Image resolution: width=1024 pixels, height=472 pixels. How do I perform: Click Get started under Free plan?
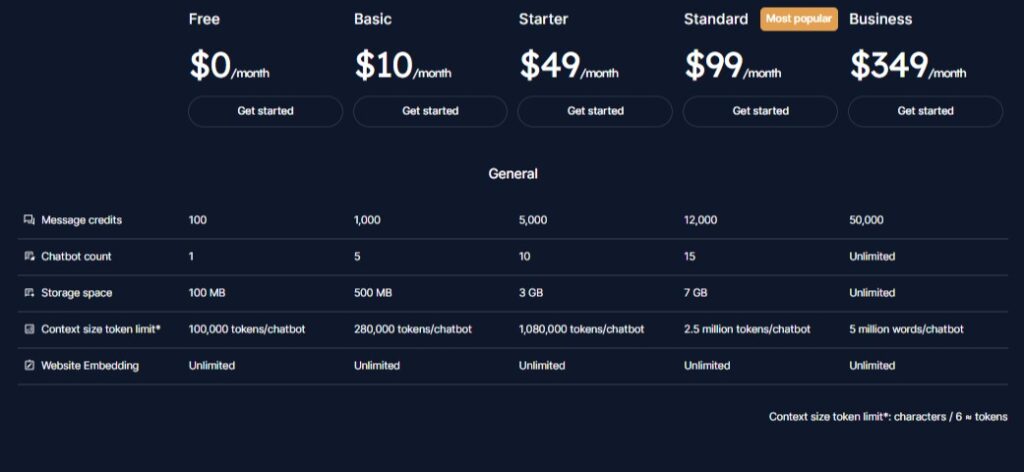click(x=265, y=111)
